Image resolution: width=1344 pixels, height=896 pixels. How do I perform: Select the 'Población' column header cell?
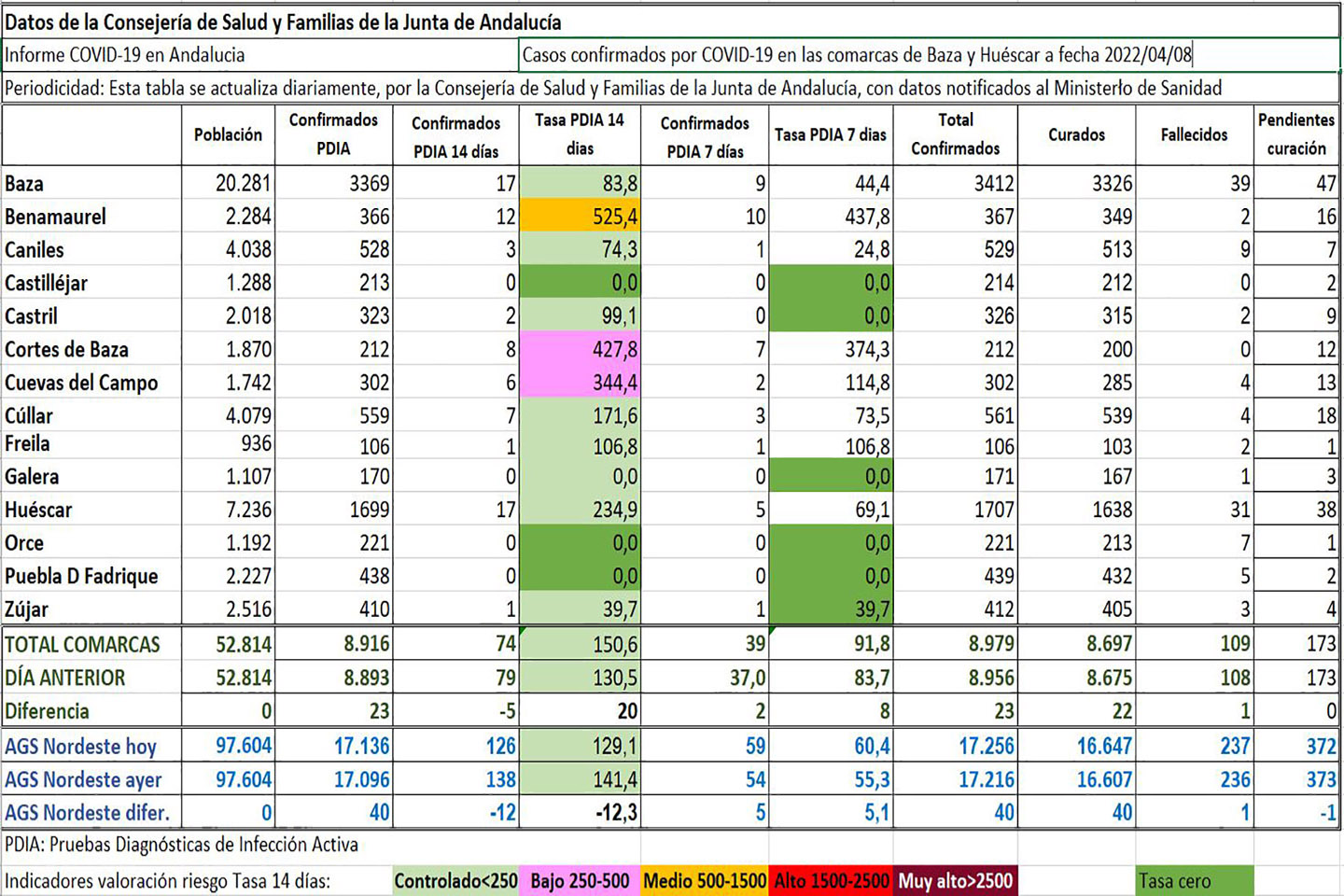228,135
